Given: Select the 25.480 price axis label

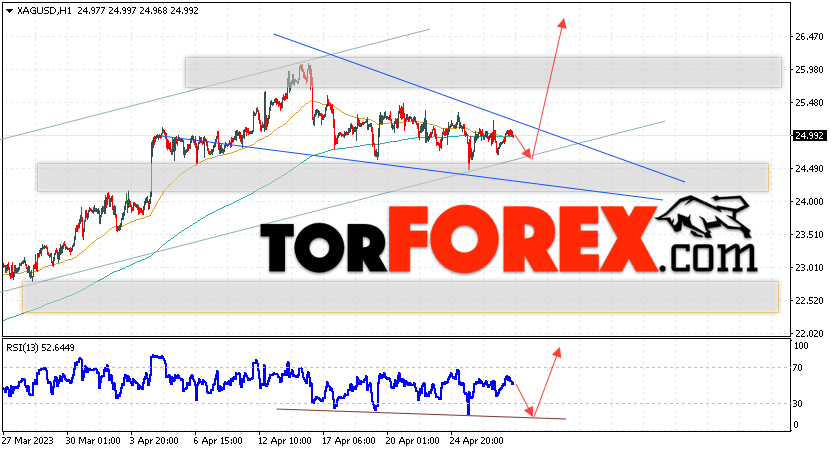Looking at the screenshot, I should pos(809,102).
